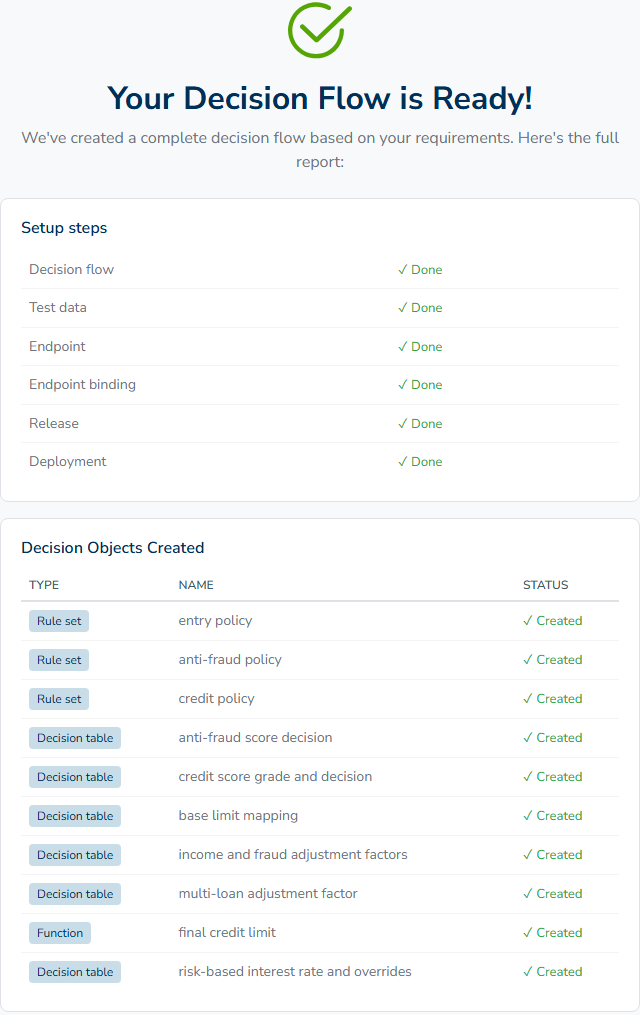This screenshot has width=640, height=1015.
Task: Click the large green success checkmark icon
Action: pos(320,30)
